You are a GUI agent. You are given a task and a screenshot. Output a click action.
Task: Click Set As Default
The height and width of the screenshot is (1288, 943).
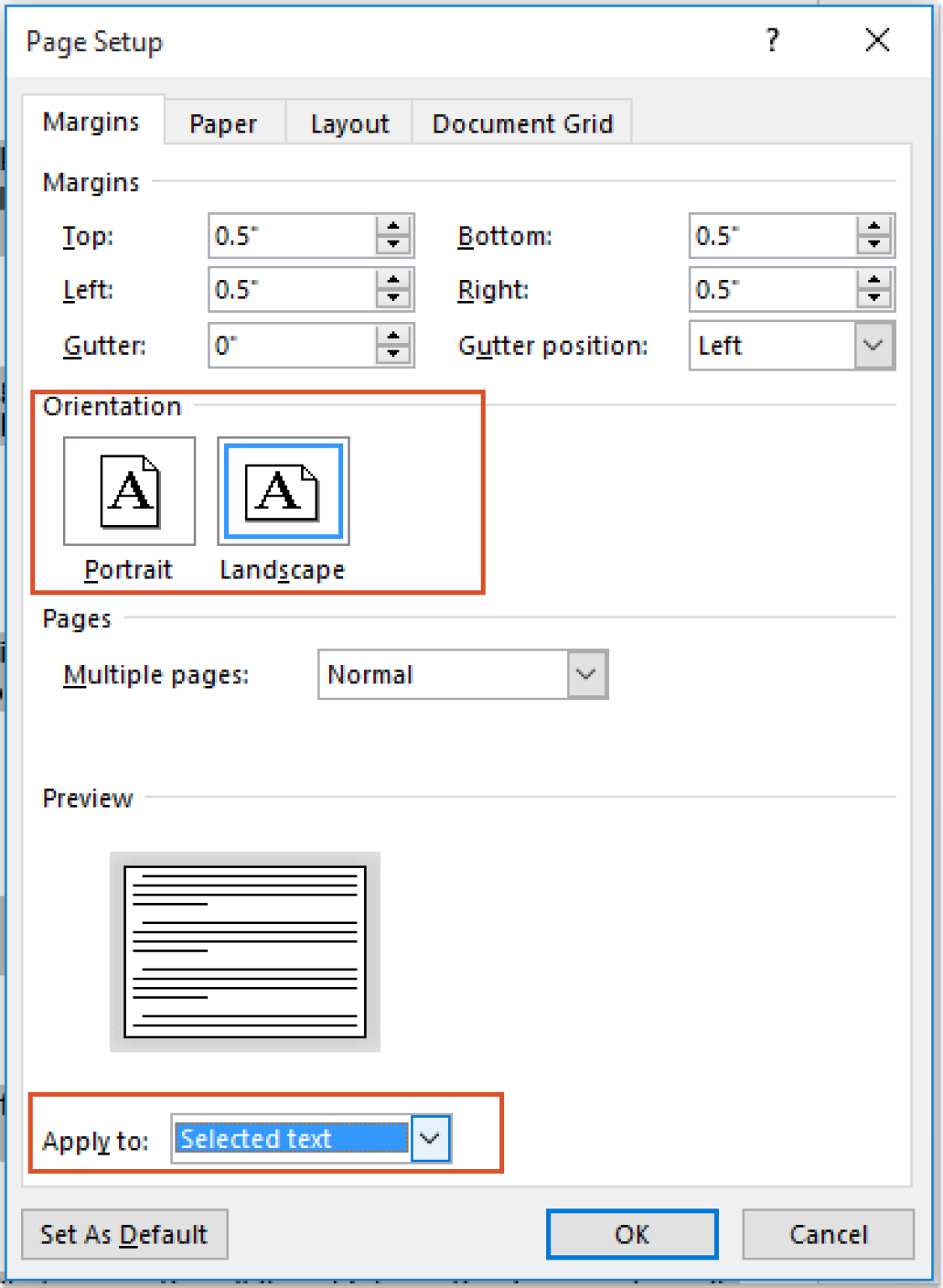(124, 1233)
